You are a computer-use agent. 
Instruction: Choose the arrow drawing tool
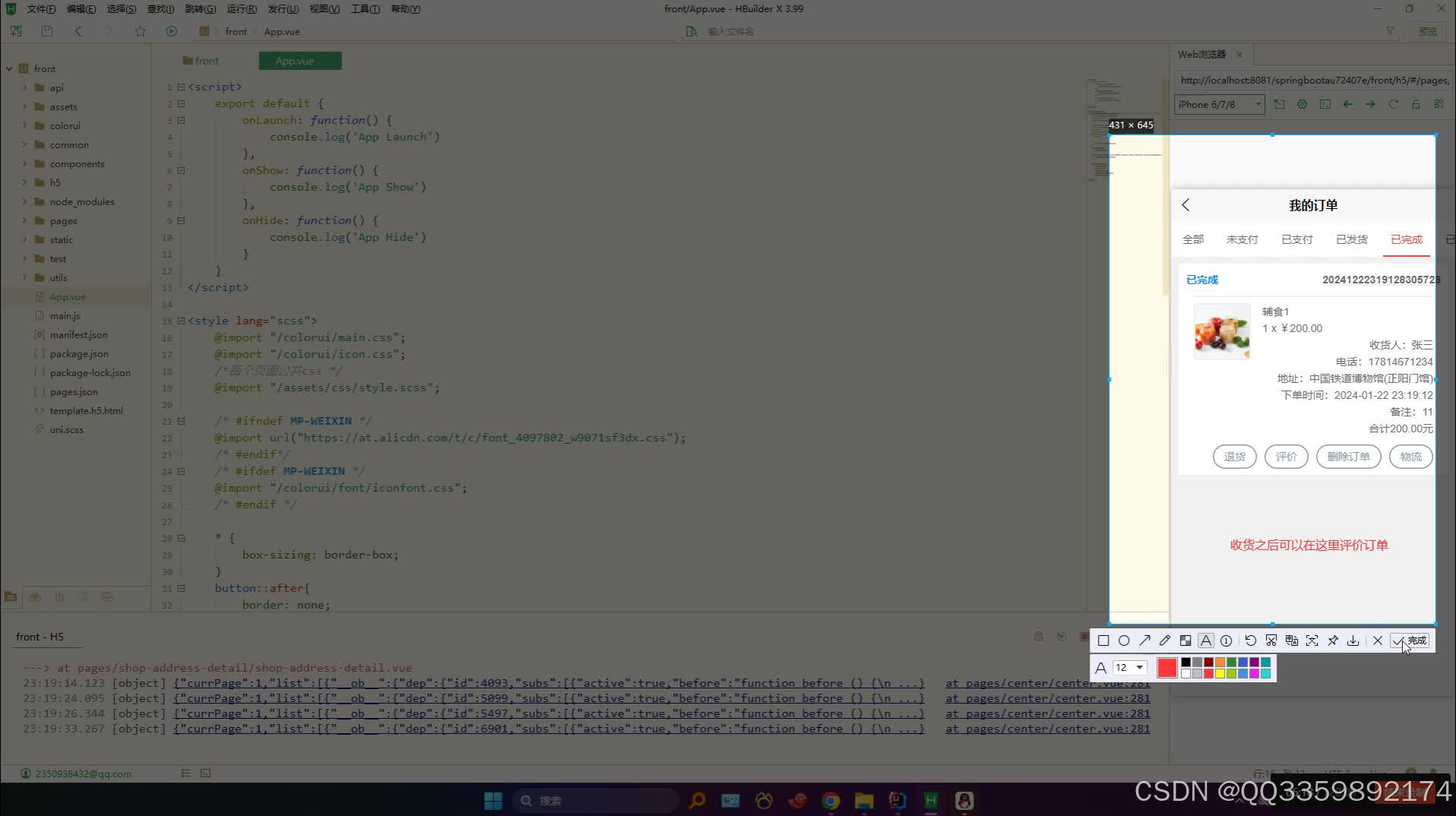point(1144,640)
